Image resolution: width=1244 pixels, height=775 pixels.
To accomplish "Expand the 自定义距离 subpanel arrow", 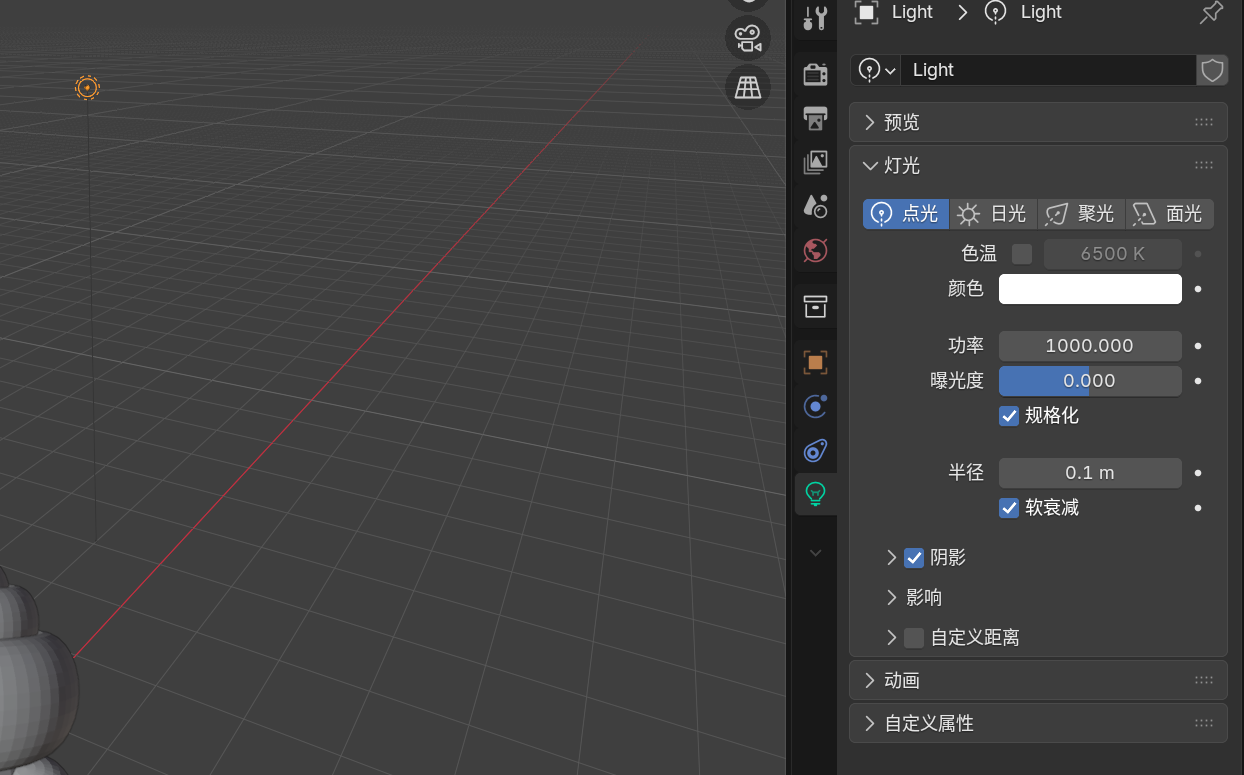I will tap(891, 638).
